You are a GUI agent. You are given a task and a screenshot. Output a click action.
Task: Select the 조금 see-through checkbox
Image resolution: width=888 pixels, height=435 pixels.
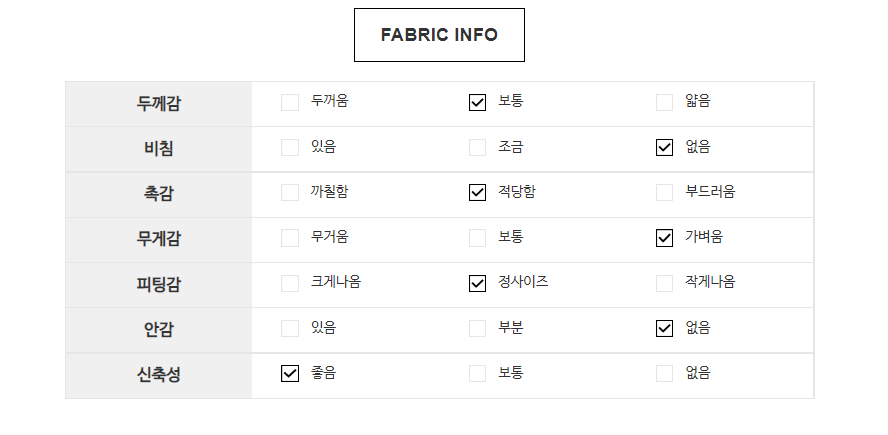(478, 148)
